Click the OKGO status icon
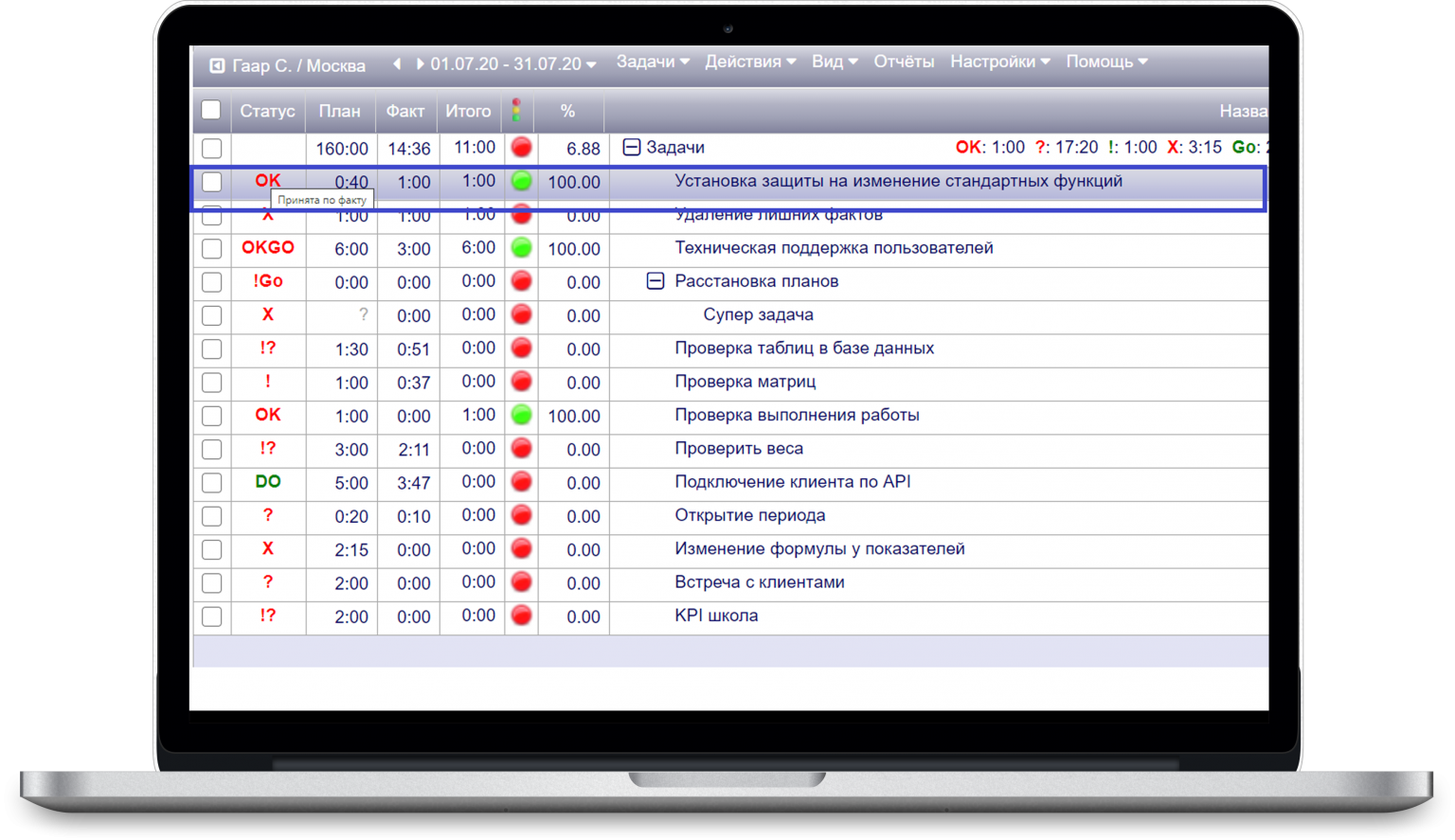The height and width of the screenshot is (840, 1455). [x=268, y=248]
